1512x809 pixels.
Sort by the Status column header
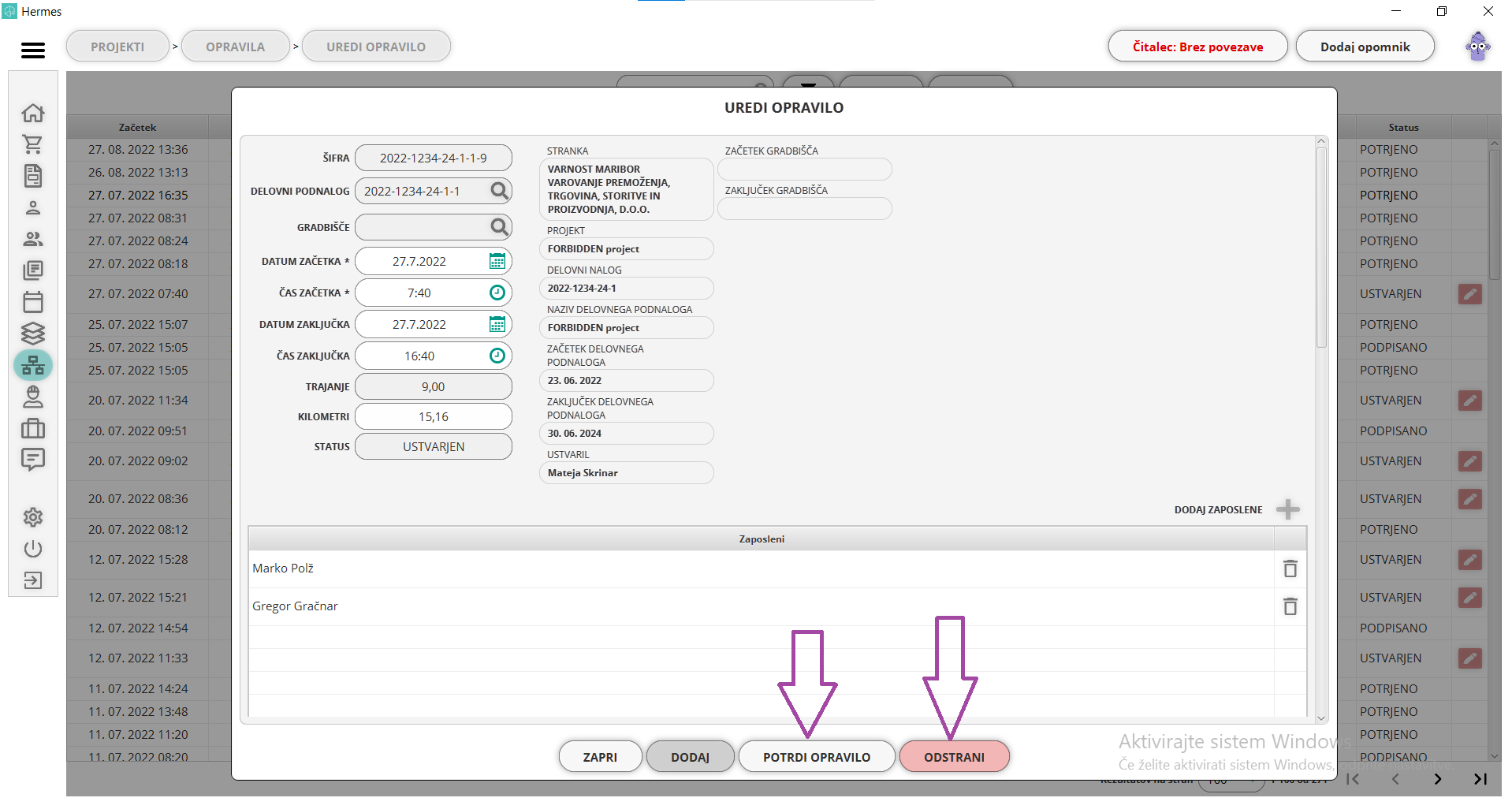1403,127
